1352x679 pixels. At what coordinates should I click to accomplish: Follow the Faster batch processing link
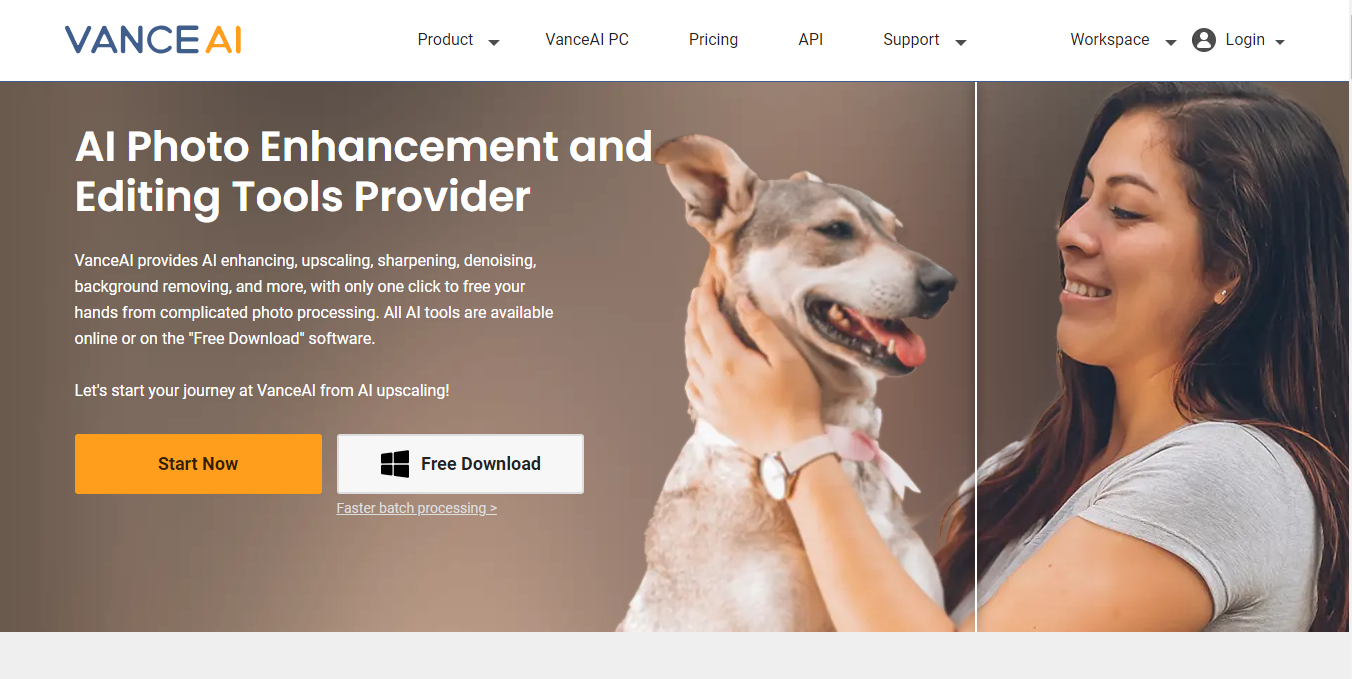point(417,508)
